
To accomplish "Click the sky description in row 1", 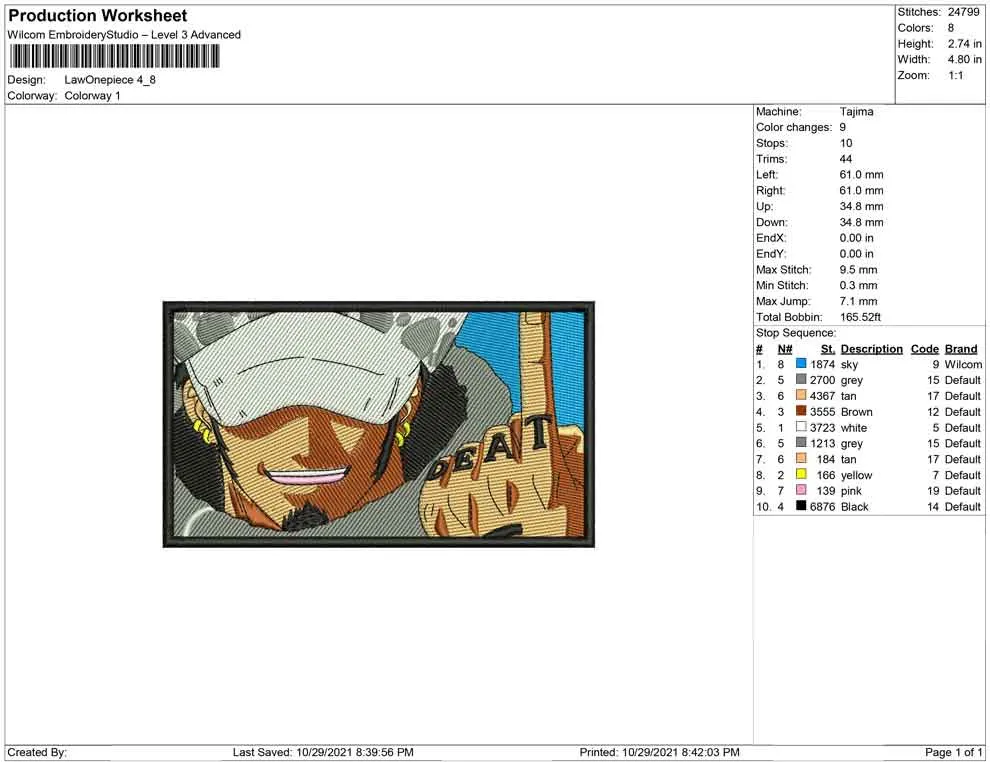I will pyautogui.click(x=849, y=364).
